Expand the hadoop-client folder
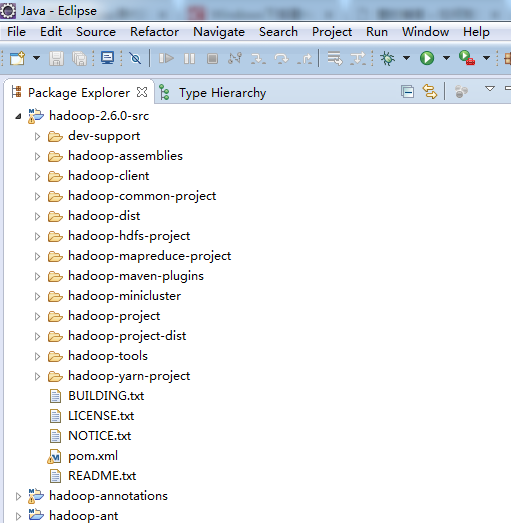Viewport: 511px width, 523px height. click(x=37, y=176)
